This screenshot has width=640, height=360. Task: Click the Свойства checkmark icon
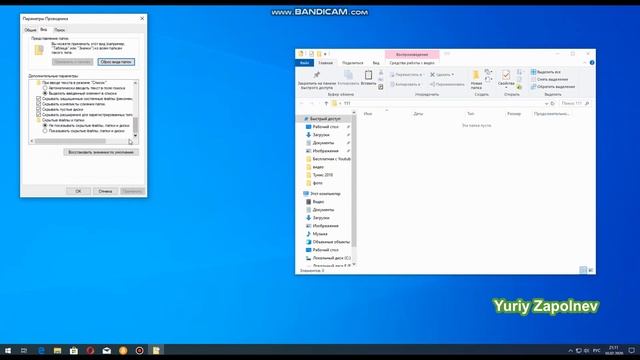click(x=506, y=75)
